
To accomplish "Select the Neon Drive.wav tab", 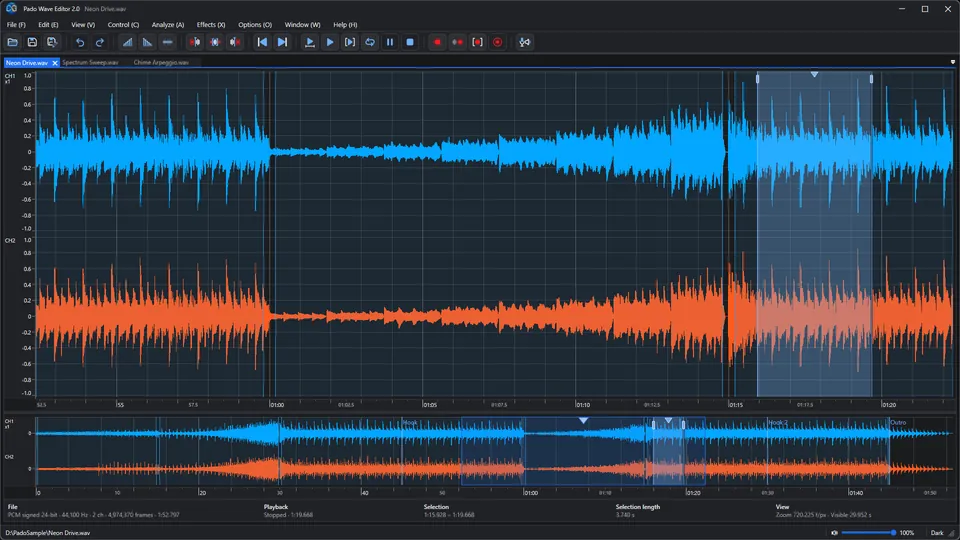I will (26, 62).
